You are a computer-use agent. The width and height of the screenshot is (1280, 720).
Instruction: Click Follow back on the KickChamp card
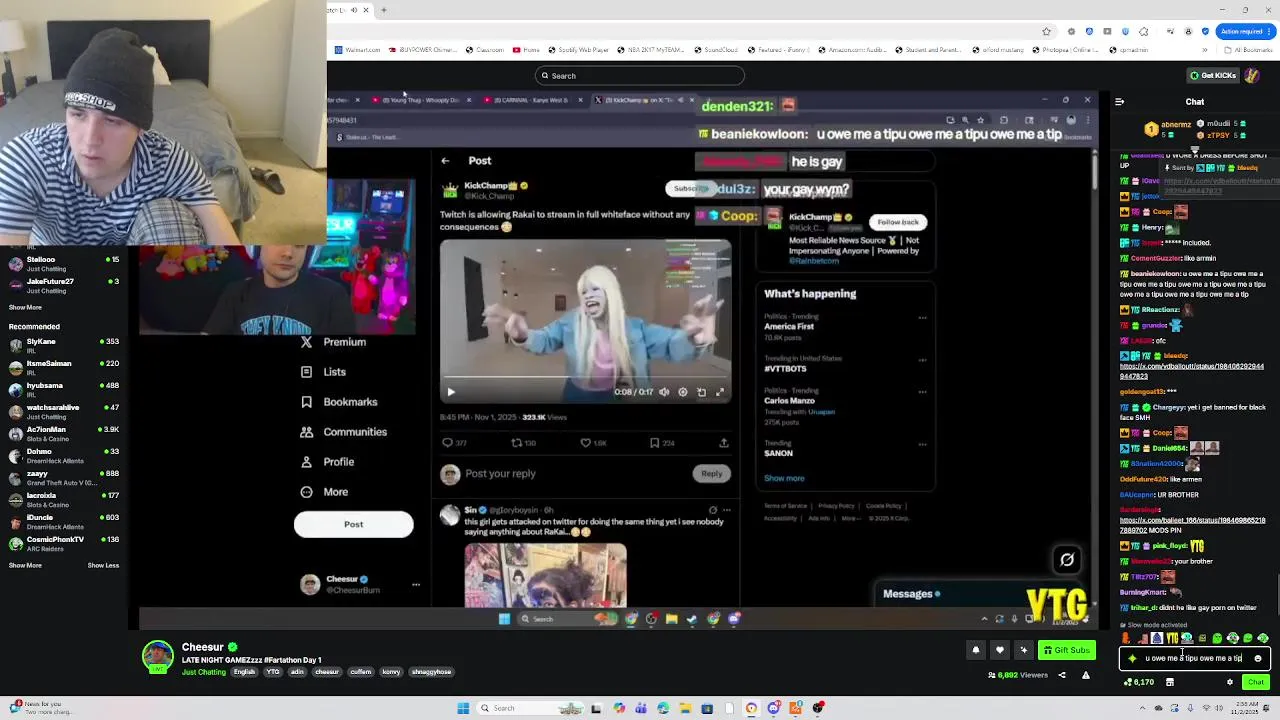point(898,222)
